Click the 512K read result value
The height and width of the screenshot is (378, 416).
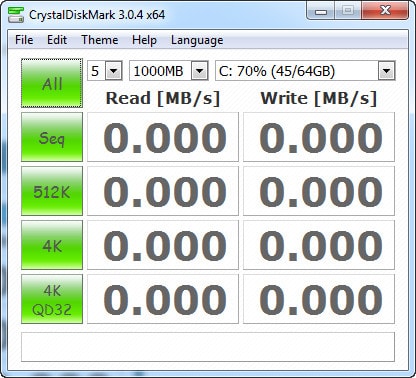tap(163, 191)
